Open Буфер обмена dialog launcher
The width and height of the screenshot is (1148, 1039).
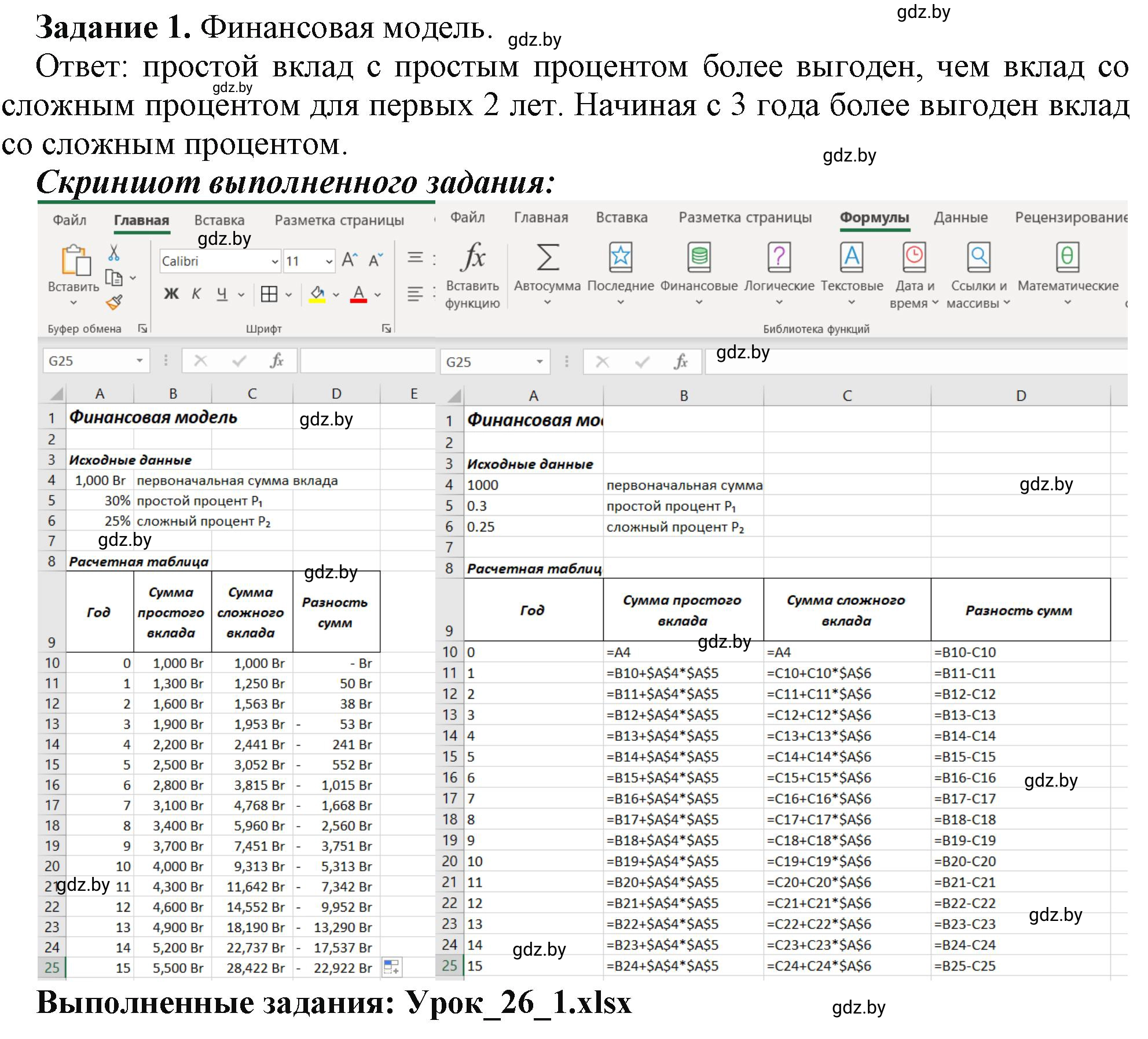pos(142,329)
